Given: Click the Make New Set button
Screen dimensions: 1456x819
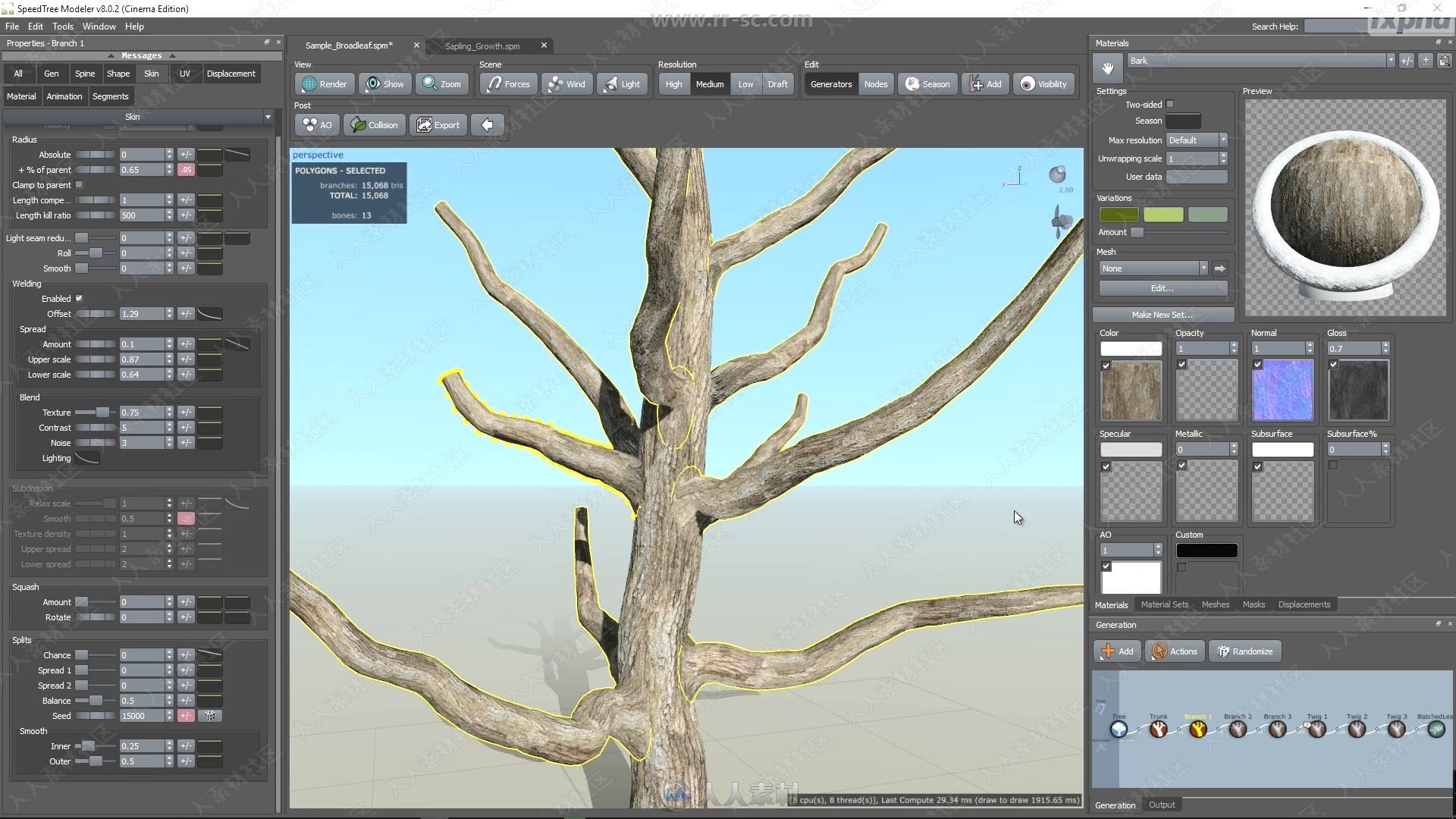Looking at the screenshot, I should pos(1162,315).
